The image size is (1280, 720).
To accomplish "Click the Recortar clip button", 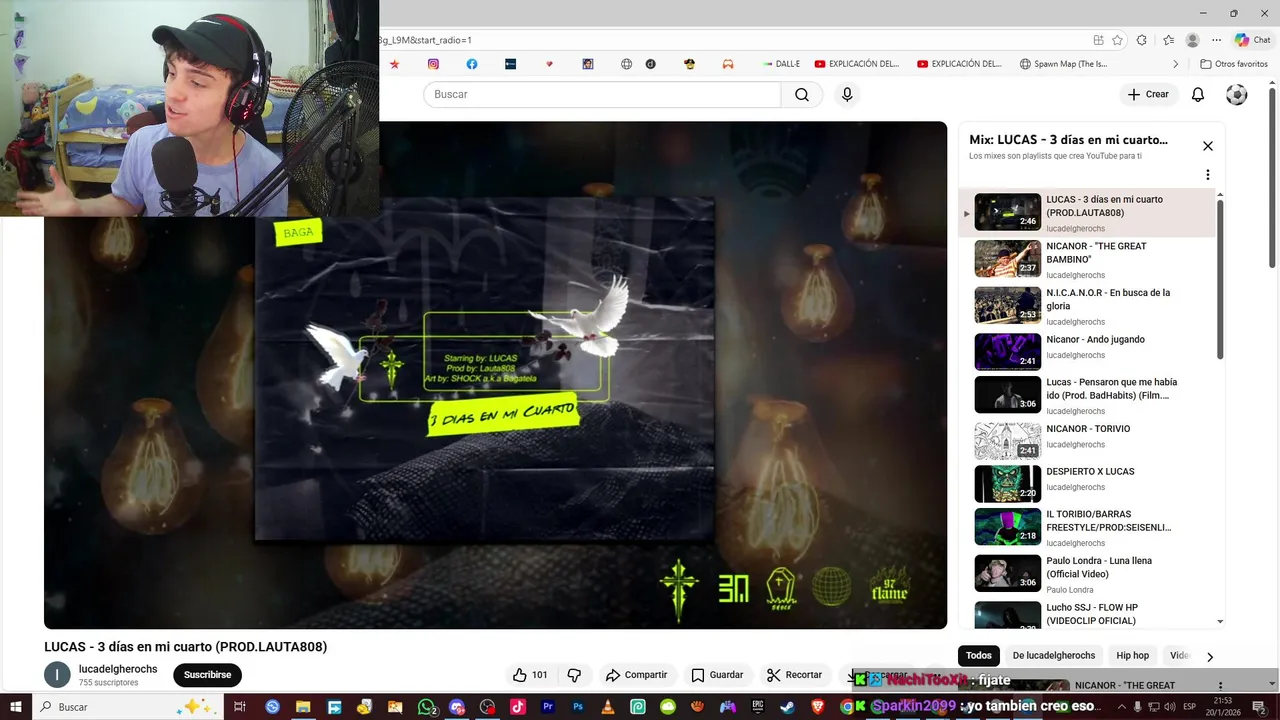I will [x=794, y=675].
